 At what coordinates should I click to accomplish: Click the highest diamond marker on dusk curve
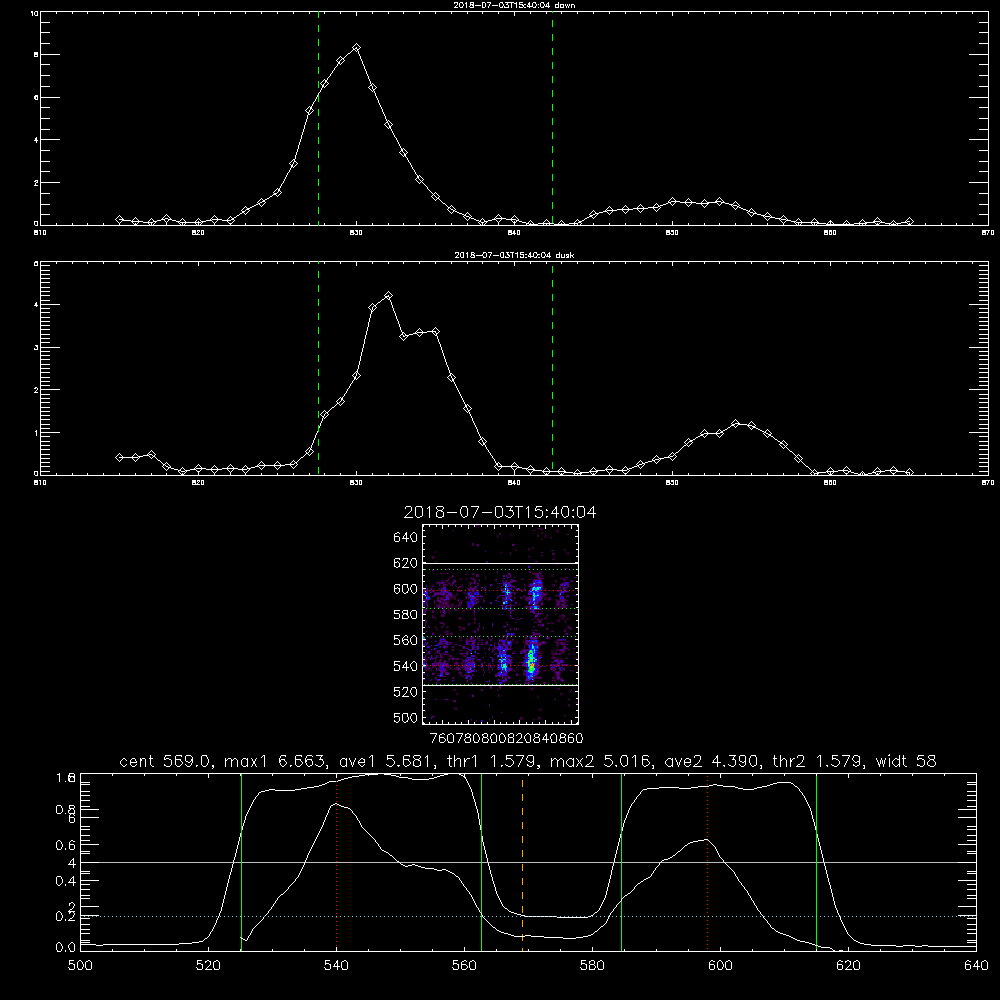(388, 296)
